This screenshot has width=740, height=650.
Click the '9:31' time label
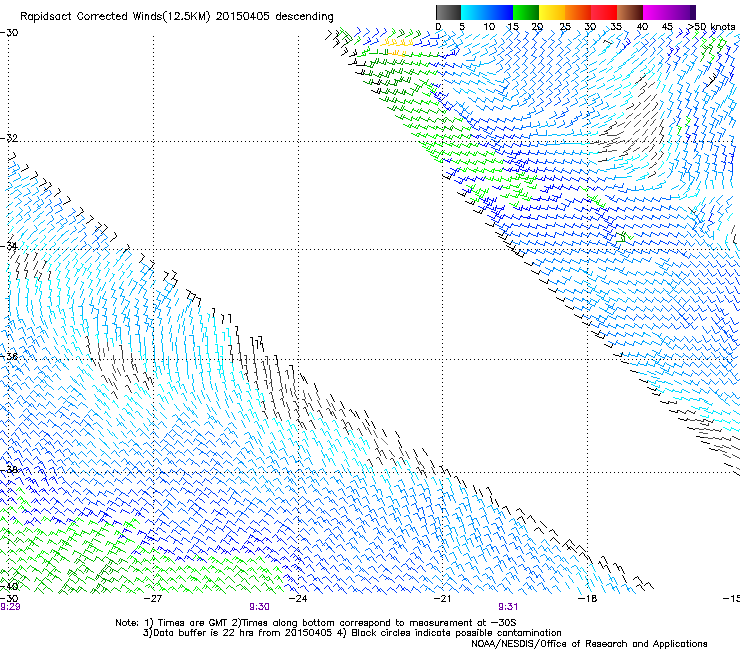tap(508, 607)
